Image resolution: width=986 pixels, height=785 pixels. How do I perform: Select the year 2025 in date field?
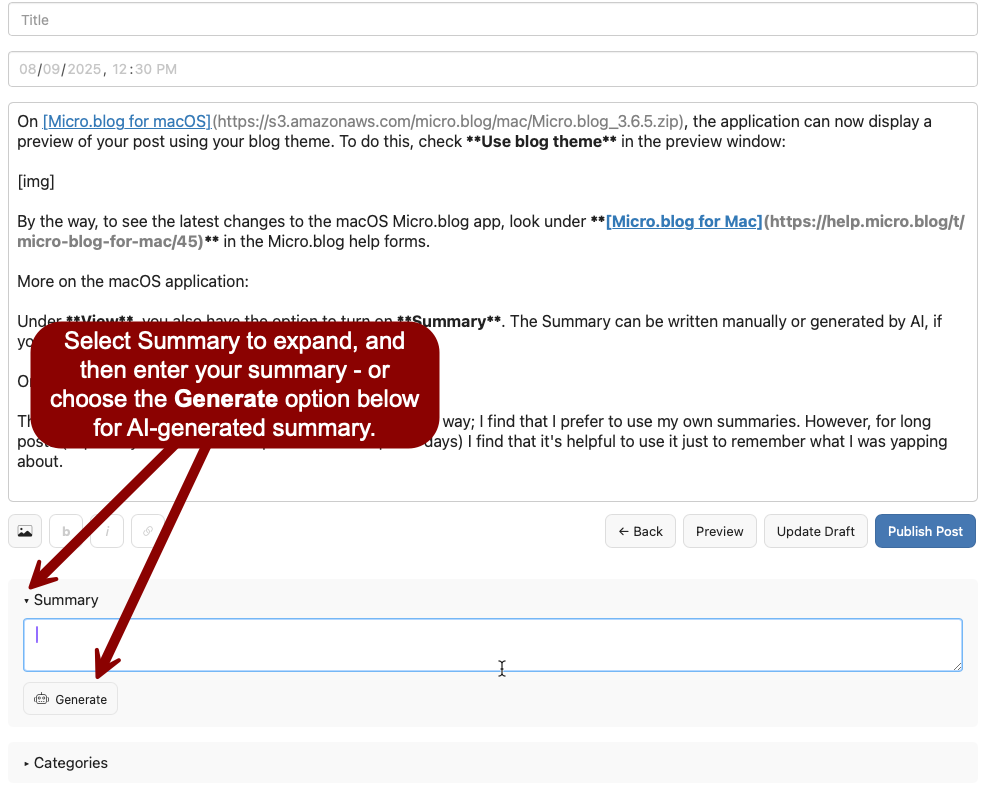[x=84, y=69]
